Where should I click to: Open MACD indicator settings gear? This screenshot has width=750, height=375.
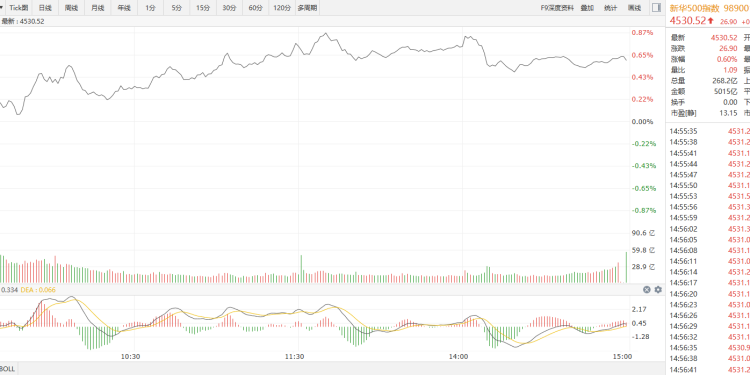pos(658,289)
